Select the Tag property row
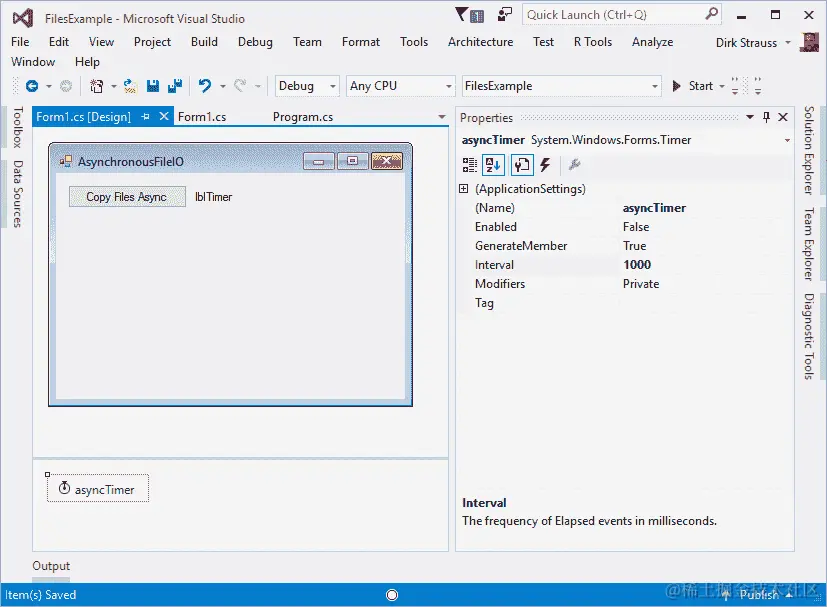Viewport: 827px width, 607px height. tap(626, 303)
